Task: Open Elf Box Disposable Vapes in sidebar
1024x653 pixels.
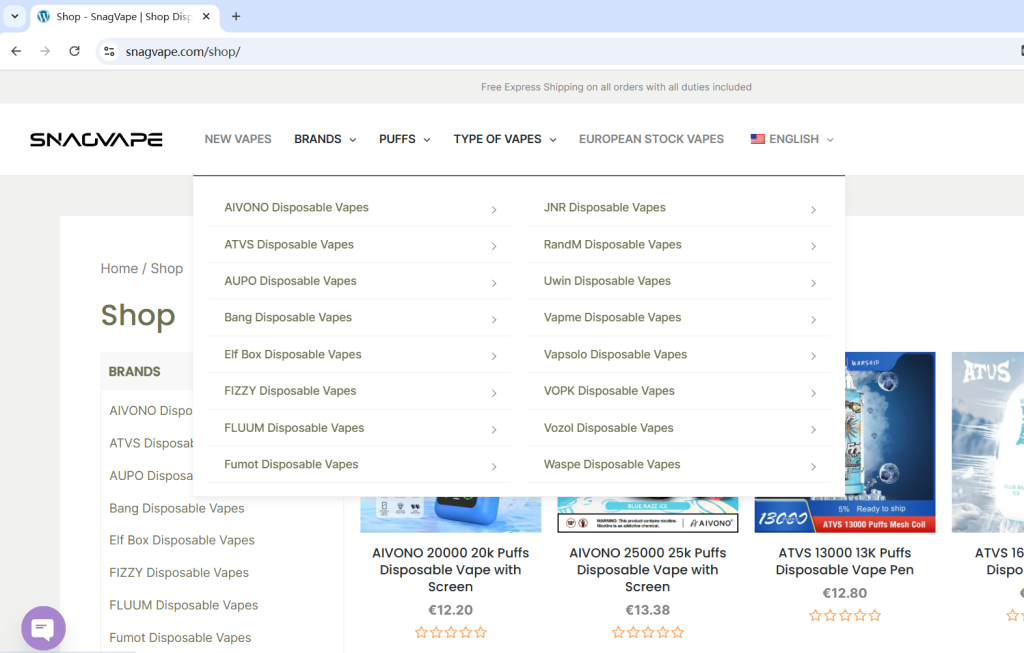Action: pyautogui.click(x=182, y=540)
